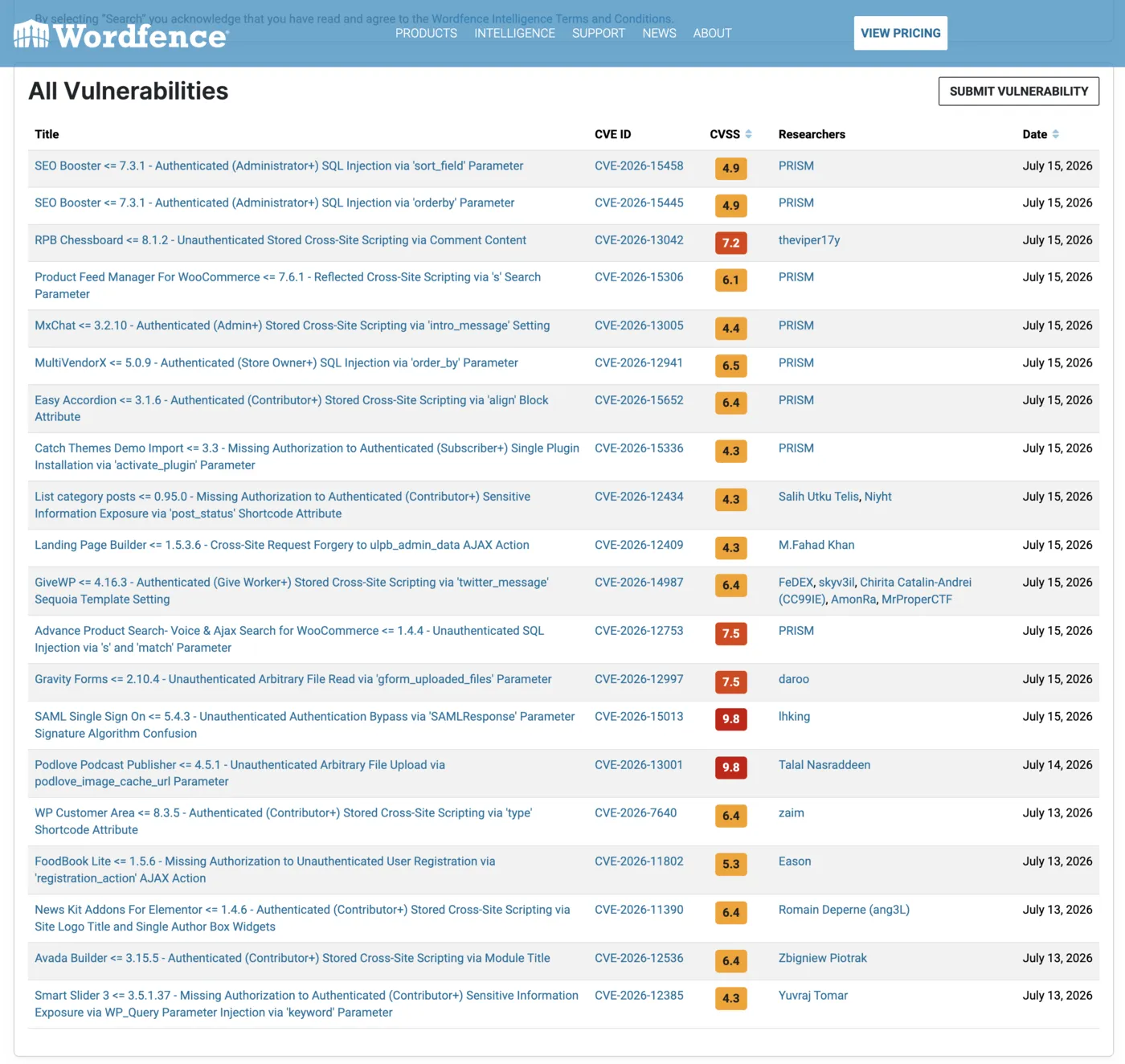Open researcher FeDEX profile
This screenshot has width=1125, height=1064.
[796, 582]
